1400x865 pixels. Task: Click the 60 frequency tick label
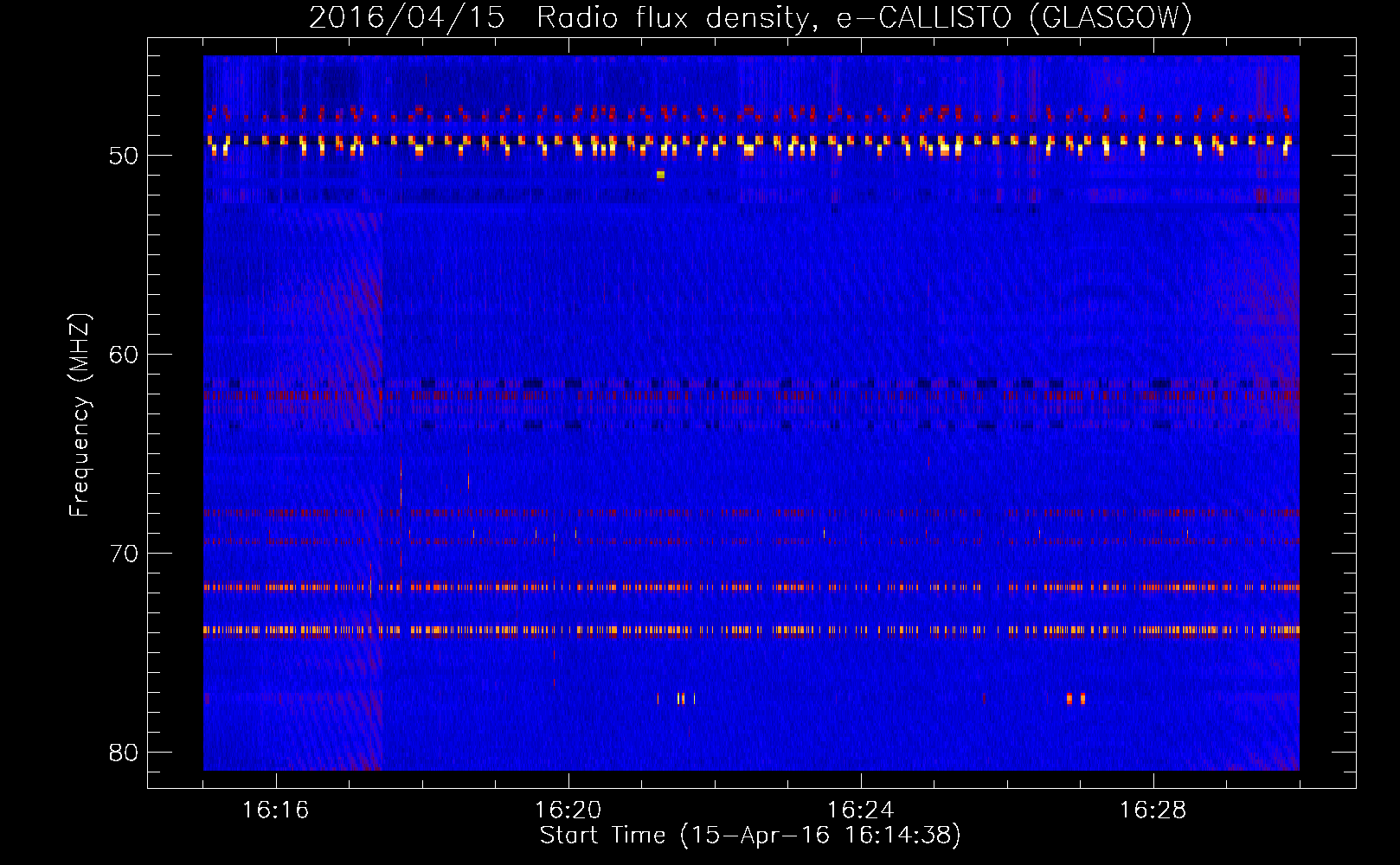[x=124, y=355]
